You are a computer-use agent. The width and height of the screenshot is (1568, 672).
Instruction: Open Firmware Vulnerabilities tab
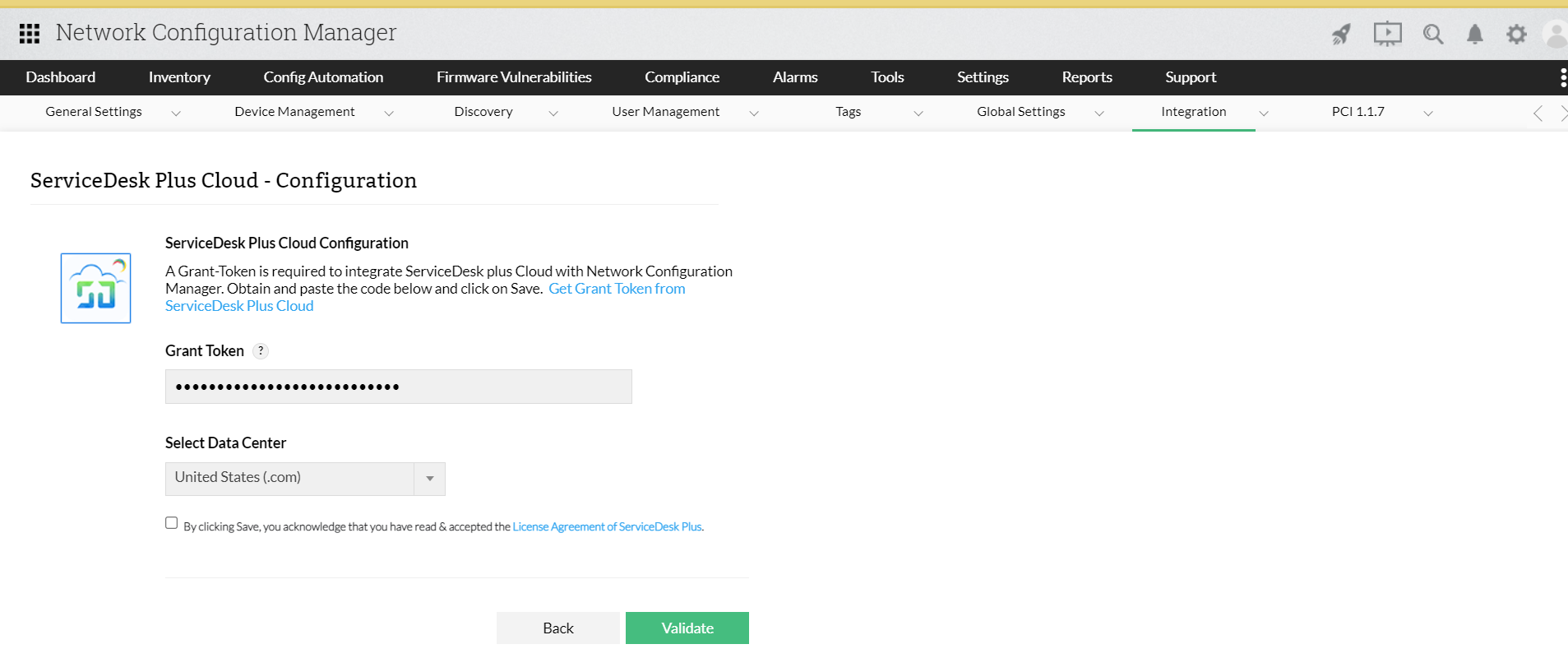tap(514, 77)
